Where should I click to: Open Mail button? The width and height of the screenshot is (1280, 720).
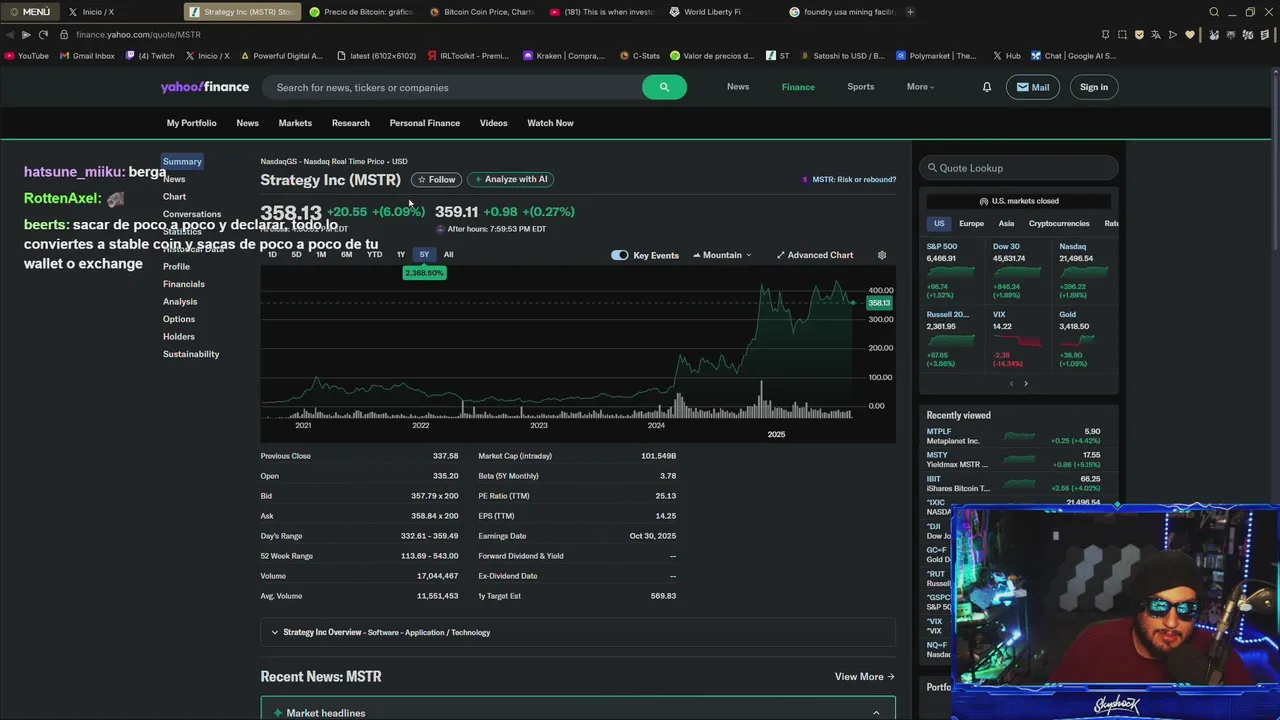(1032, 87)
